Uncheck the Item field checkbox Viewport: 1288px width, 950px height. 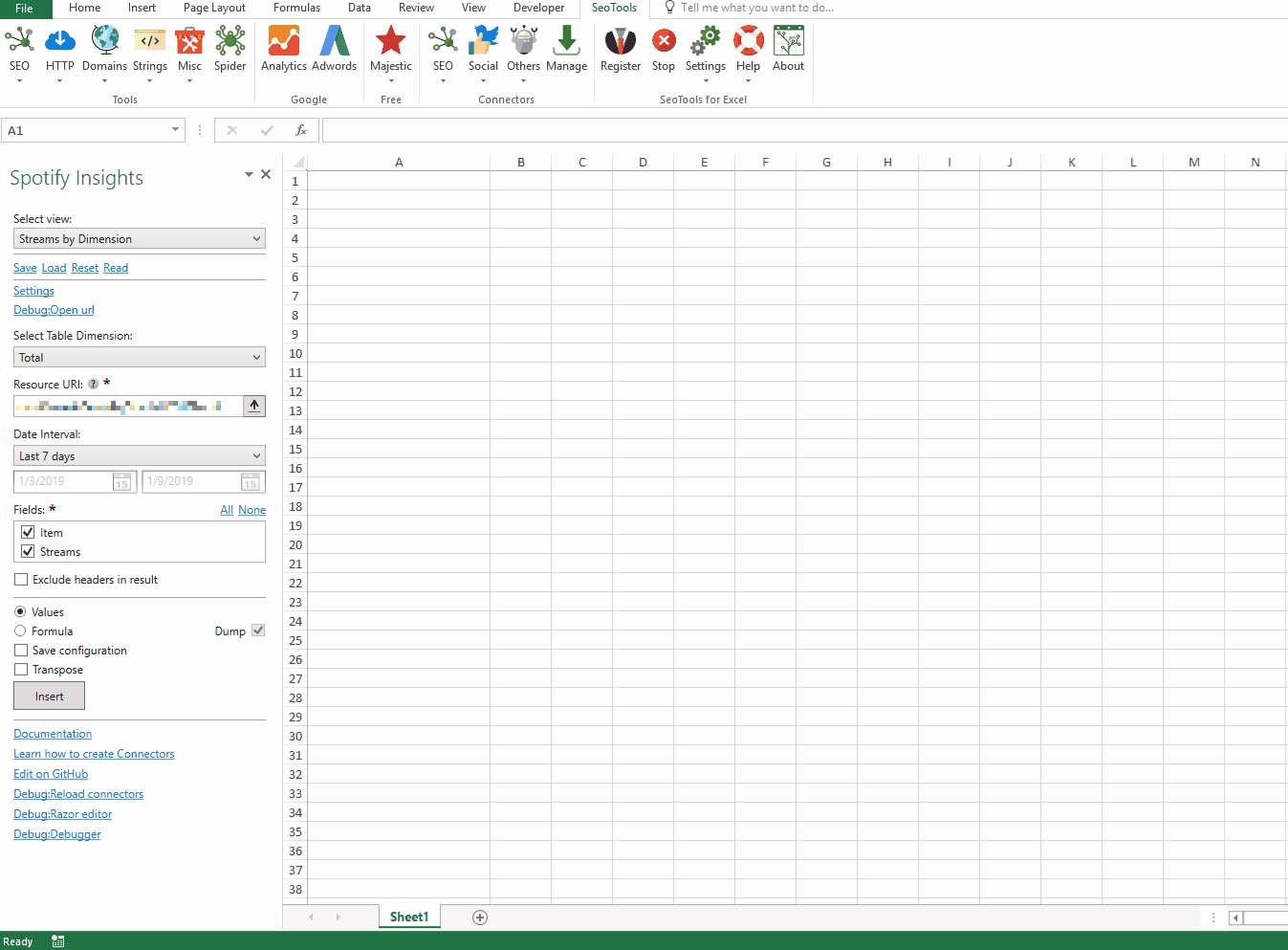coord(28,532)
